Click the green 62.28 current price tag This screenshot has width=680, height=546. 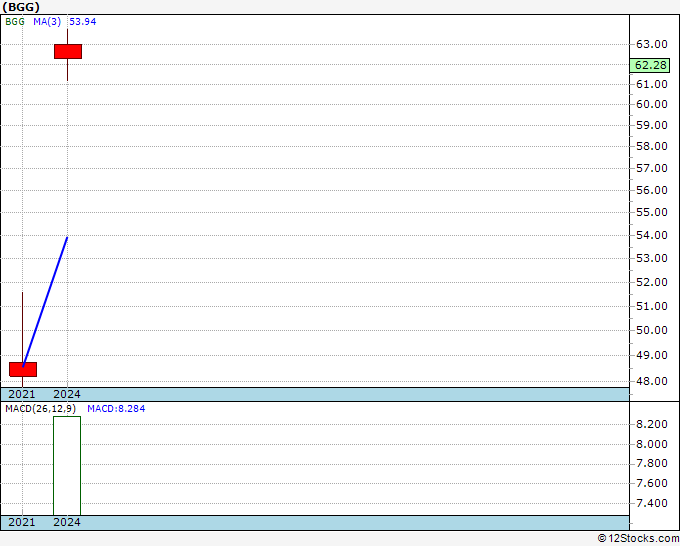click(650, 65)
